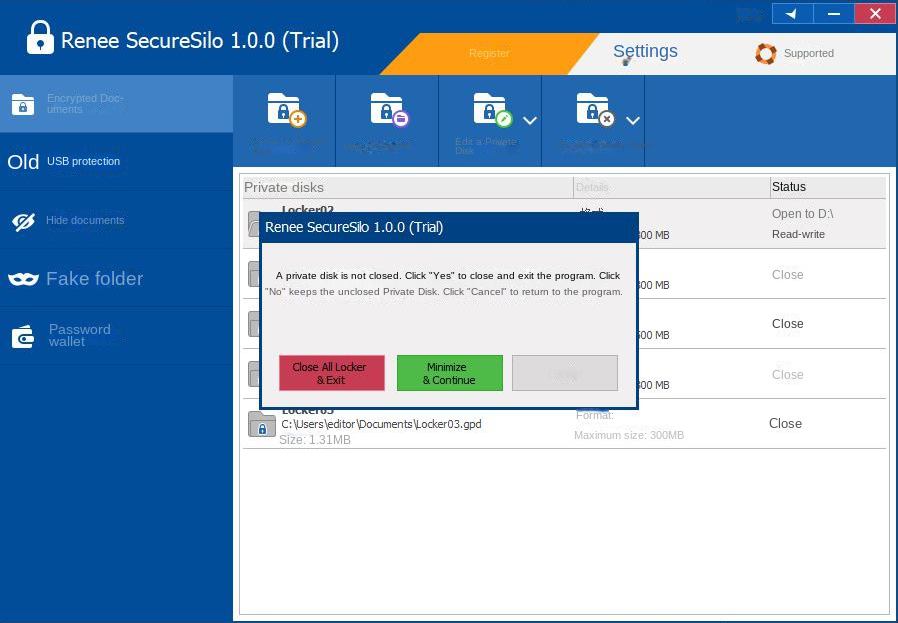The width and height of the screenshot is (898, 623).
Task: Expand the Edit a Private Disk dropdown arrow
Action: tap(530, 121)
